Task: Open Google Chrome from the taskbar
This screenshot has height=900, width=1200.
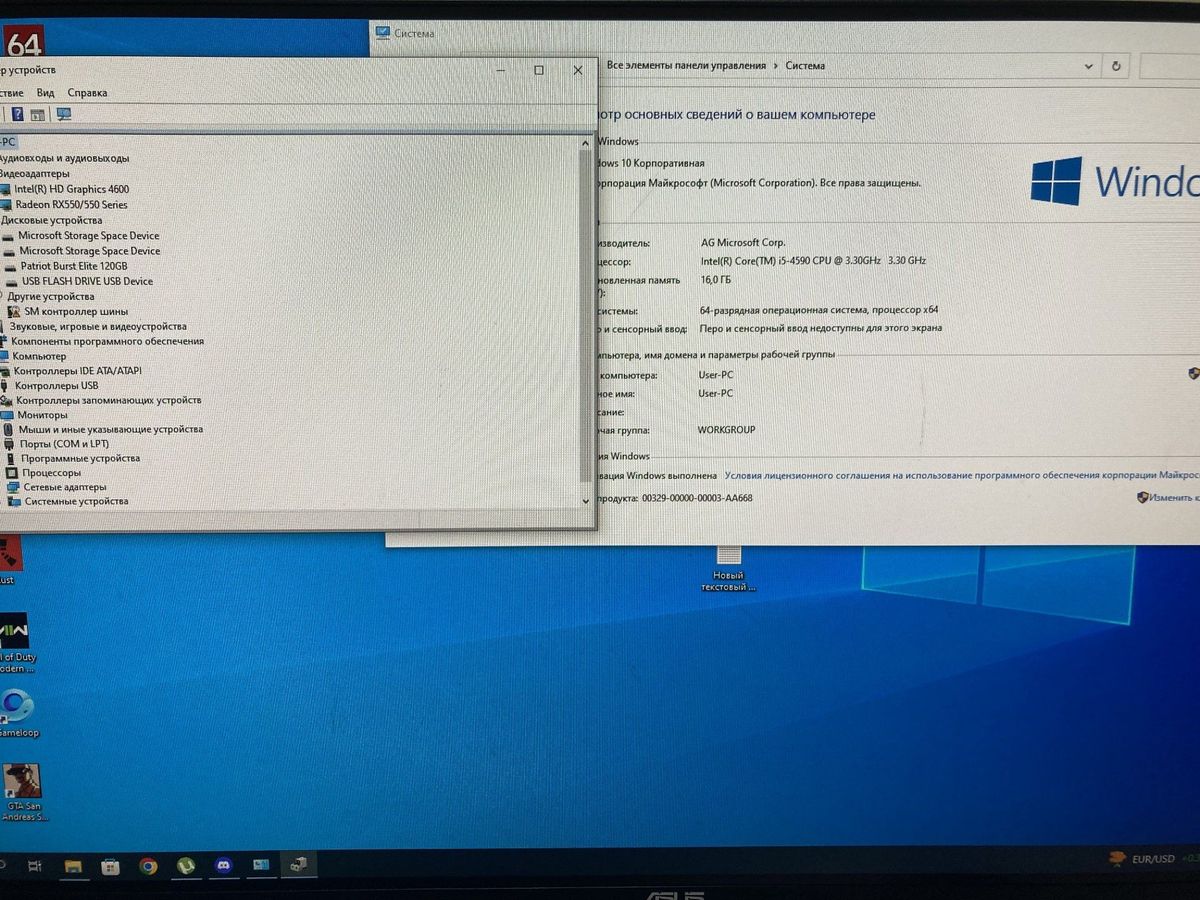Action: (x=148, y=866)
